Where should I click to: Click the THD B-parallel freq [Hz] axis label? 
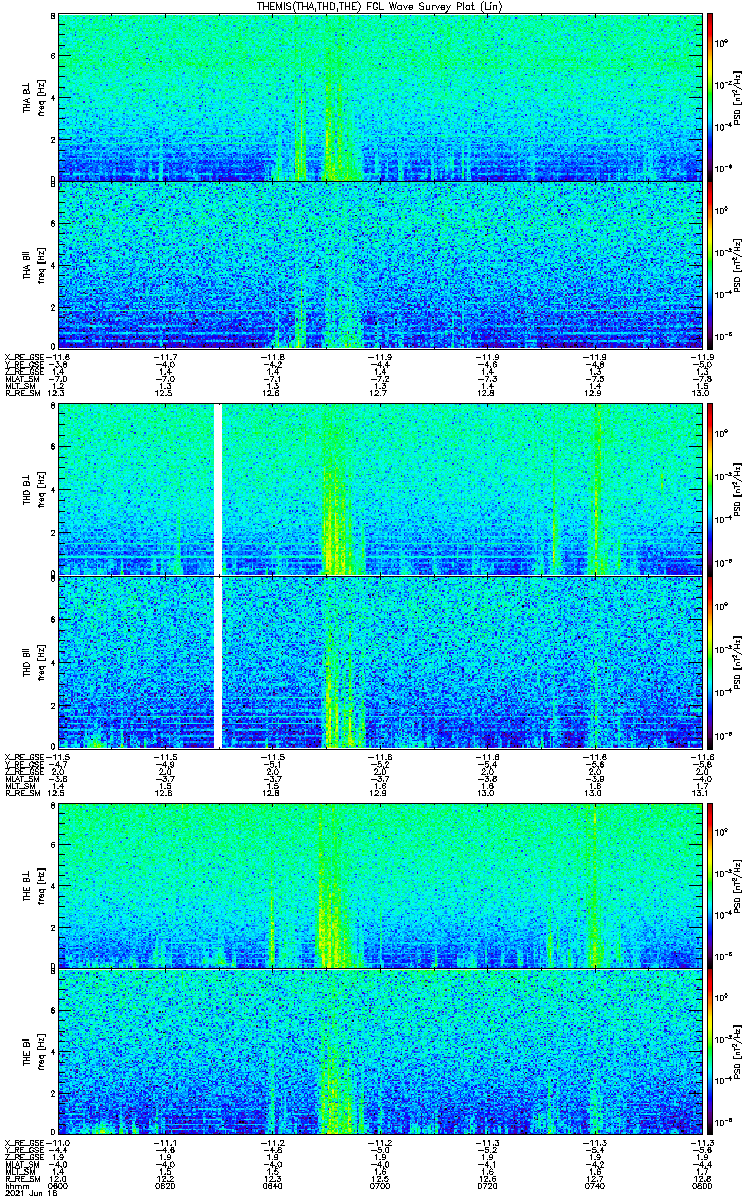click(41, 661)
